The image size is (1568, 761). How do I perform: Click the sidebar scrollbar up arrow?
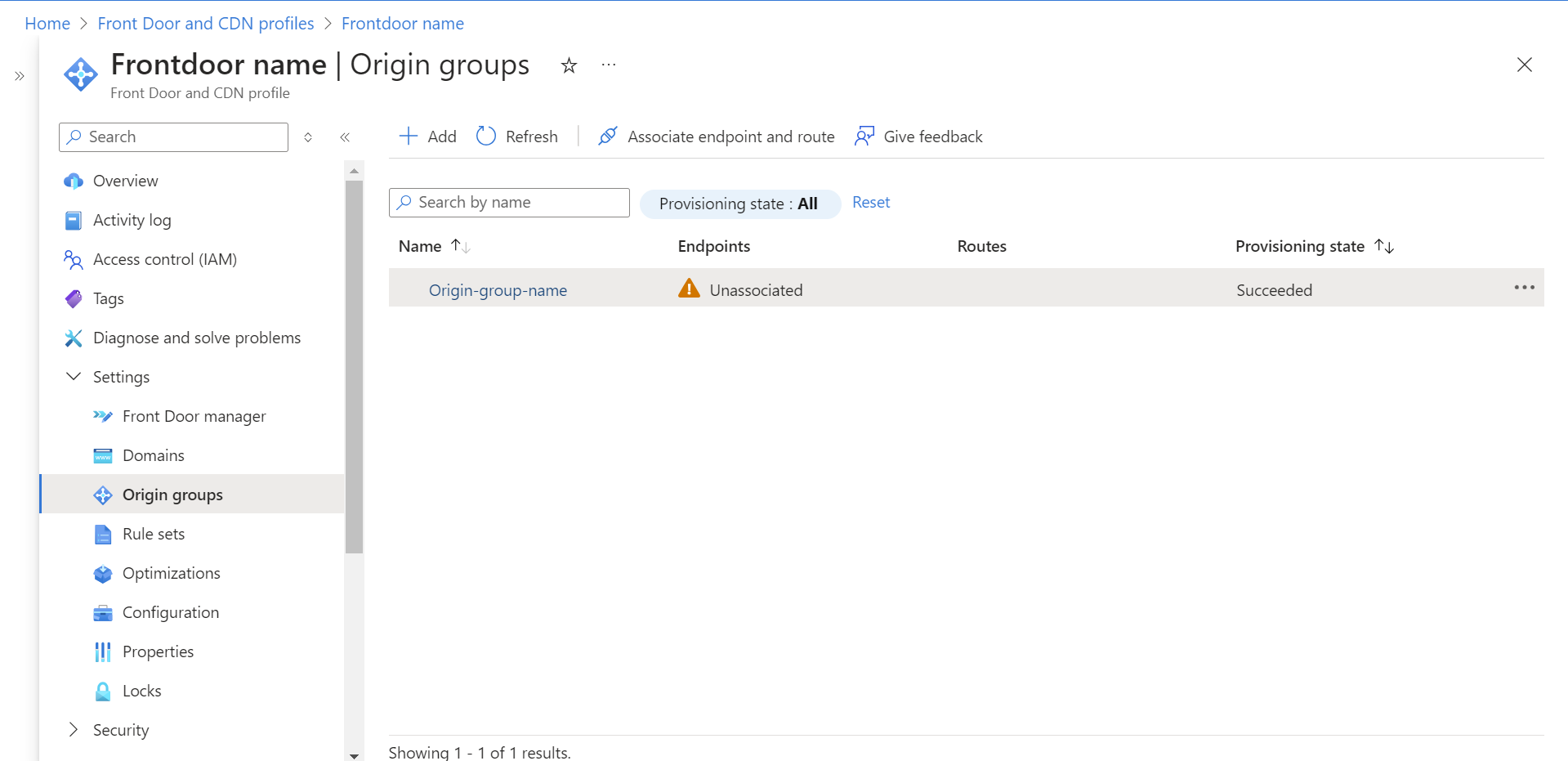[x=354, y=171]
